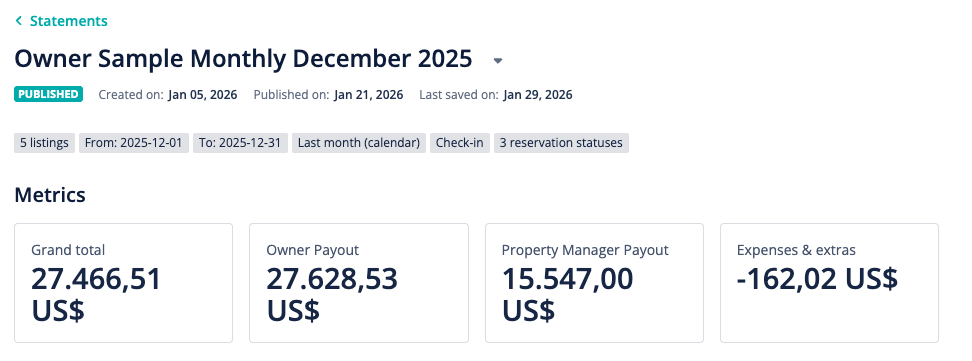Click the Owner Payout metric card
972x361 pixels.
[x=359, y=283]
